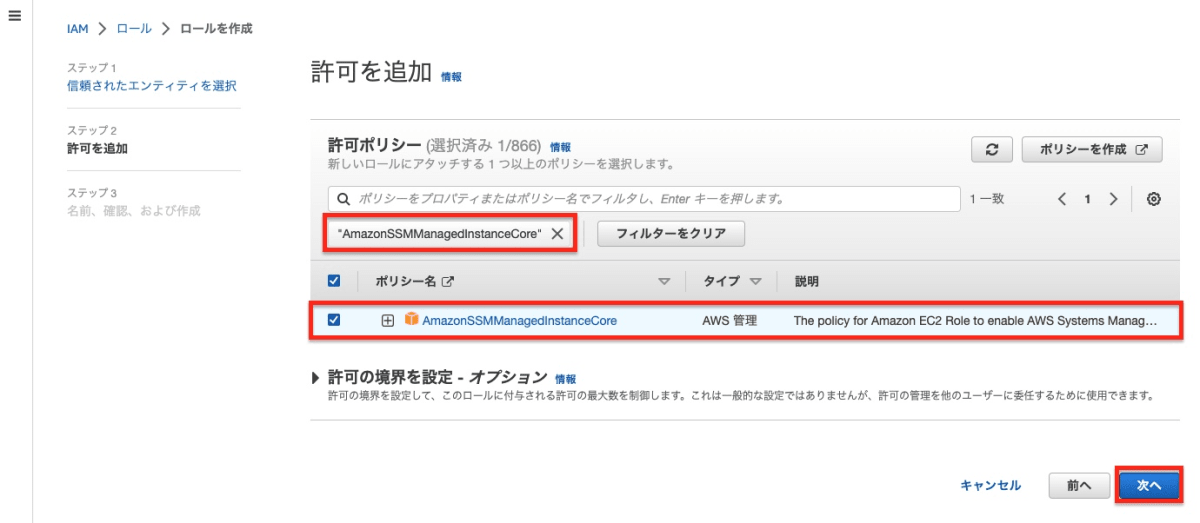
Task: Open table preferences gear icon
Action: (1153, 199)
